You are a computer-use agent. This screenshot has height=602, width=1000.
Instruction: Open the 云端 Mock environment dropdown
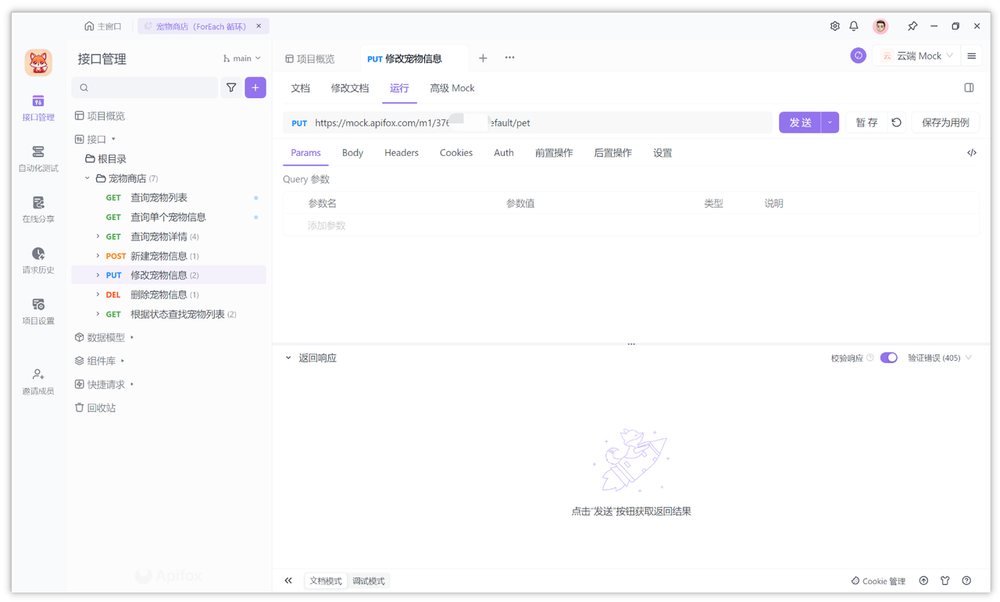tap(917, 56)
